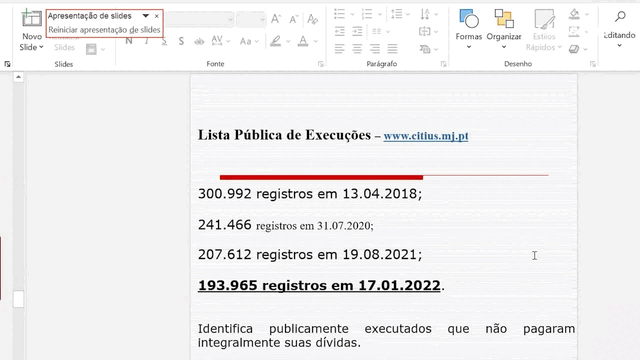
Task: Center the text
Action: tap(357, 49)
